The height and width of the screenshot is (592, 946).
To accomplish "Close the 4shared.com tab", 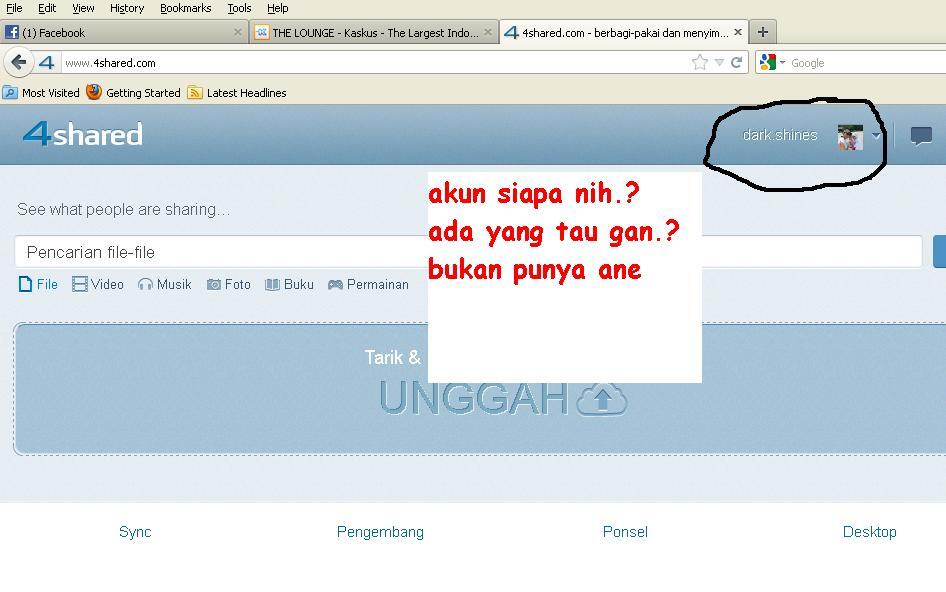I will coord(737,32).
